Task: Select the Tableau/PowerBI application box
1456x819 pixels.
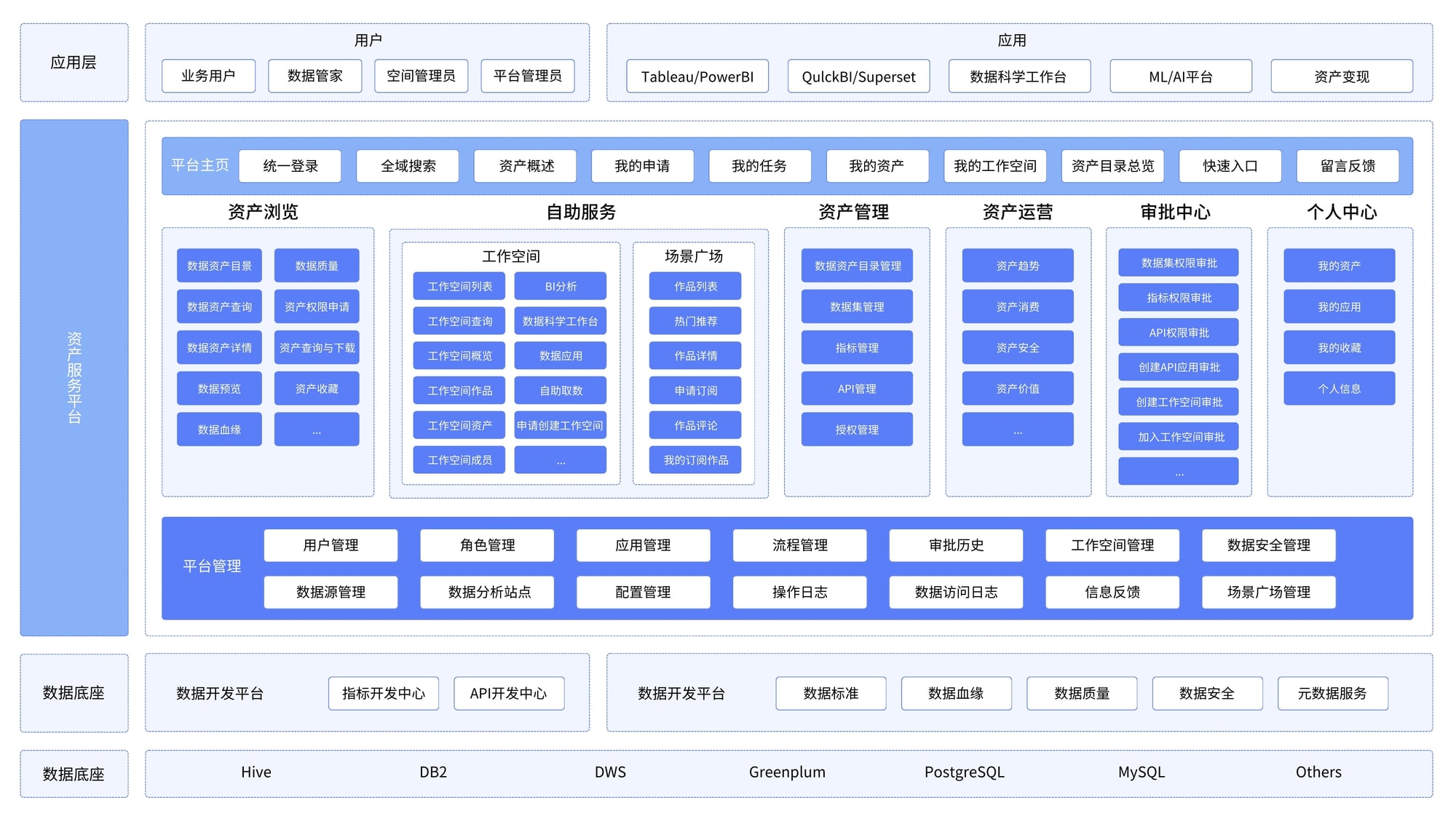Action: (x=697, y=76)
